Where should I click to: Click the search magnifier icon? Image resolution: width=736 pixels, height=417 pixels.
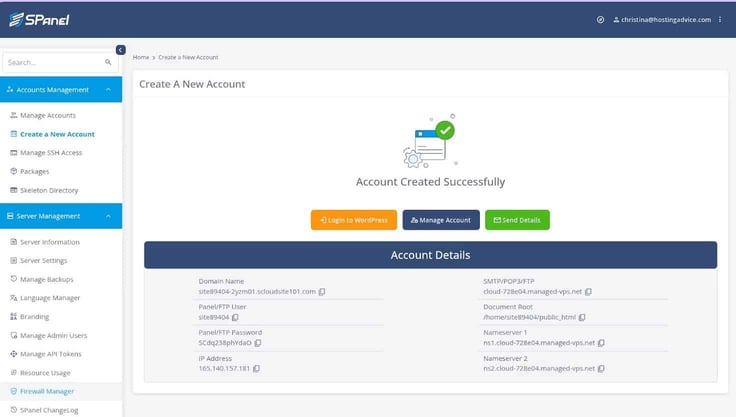(x=108, y=62)
